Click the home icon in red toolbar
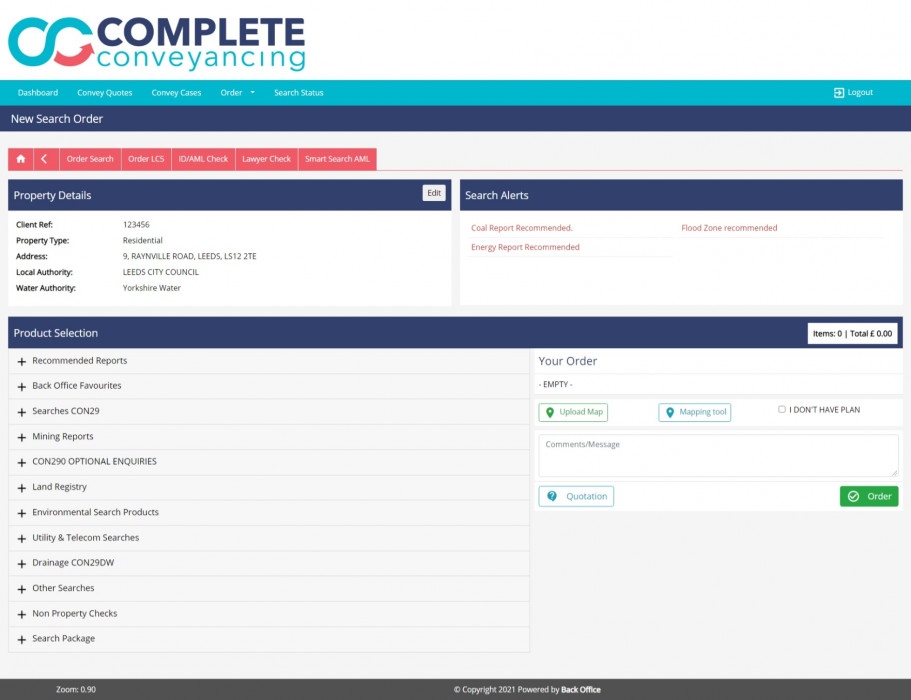 coord(21,159)
